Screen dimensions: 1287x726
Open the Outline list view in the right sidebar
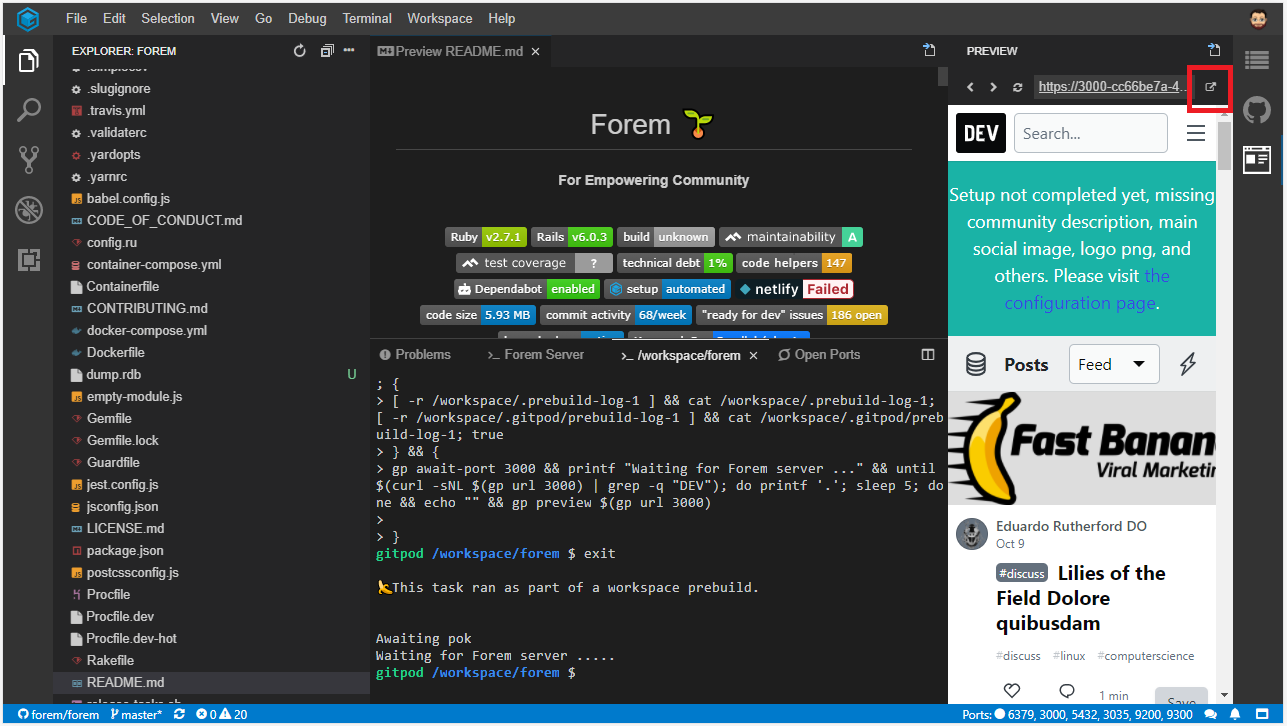1258,60
